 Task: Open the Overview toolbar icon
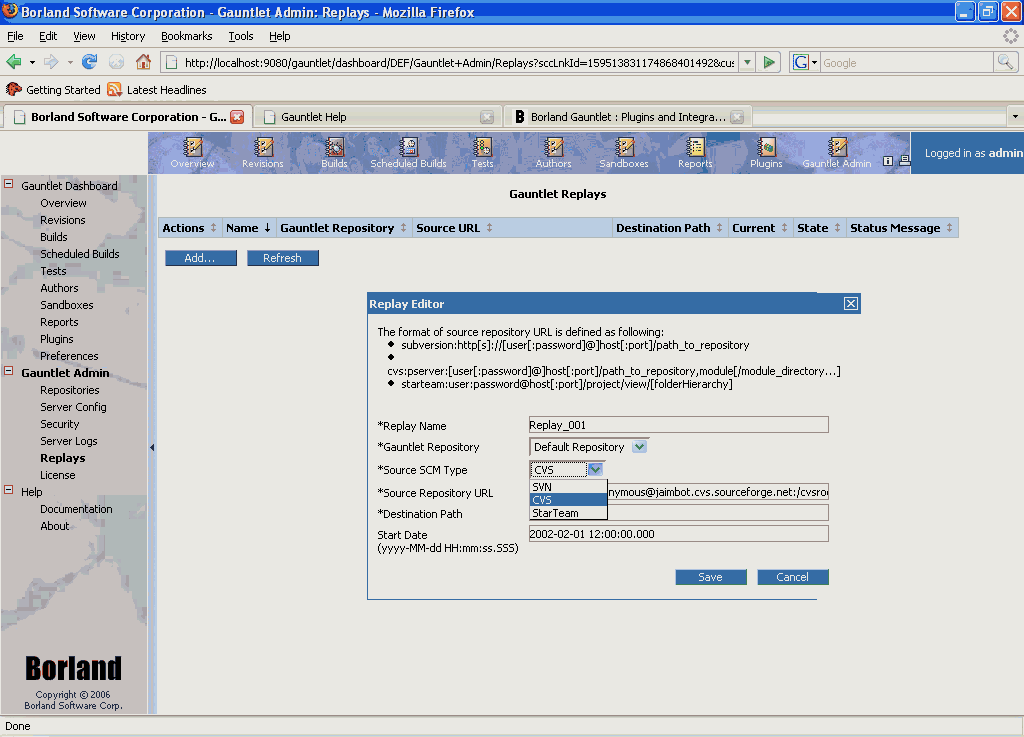192,153
